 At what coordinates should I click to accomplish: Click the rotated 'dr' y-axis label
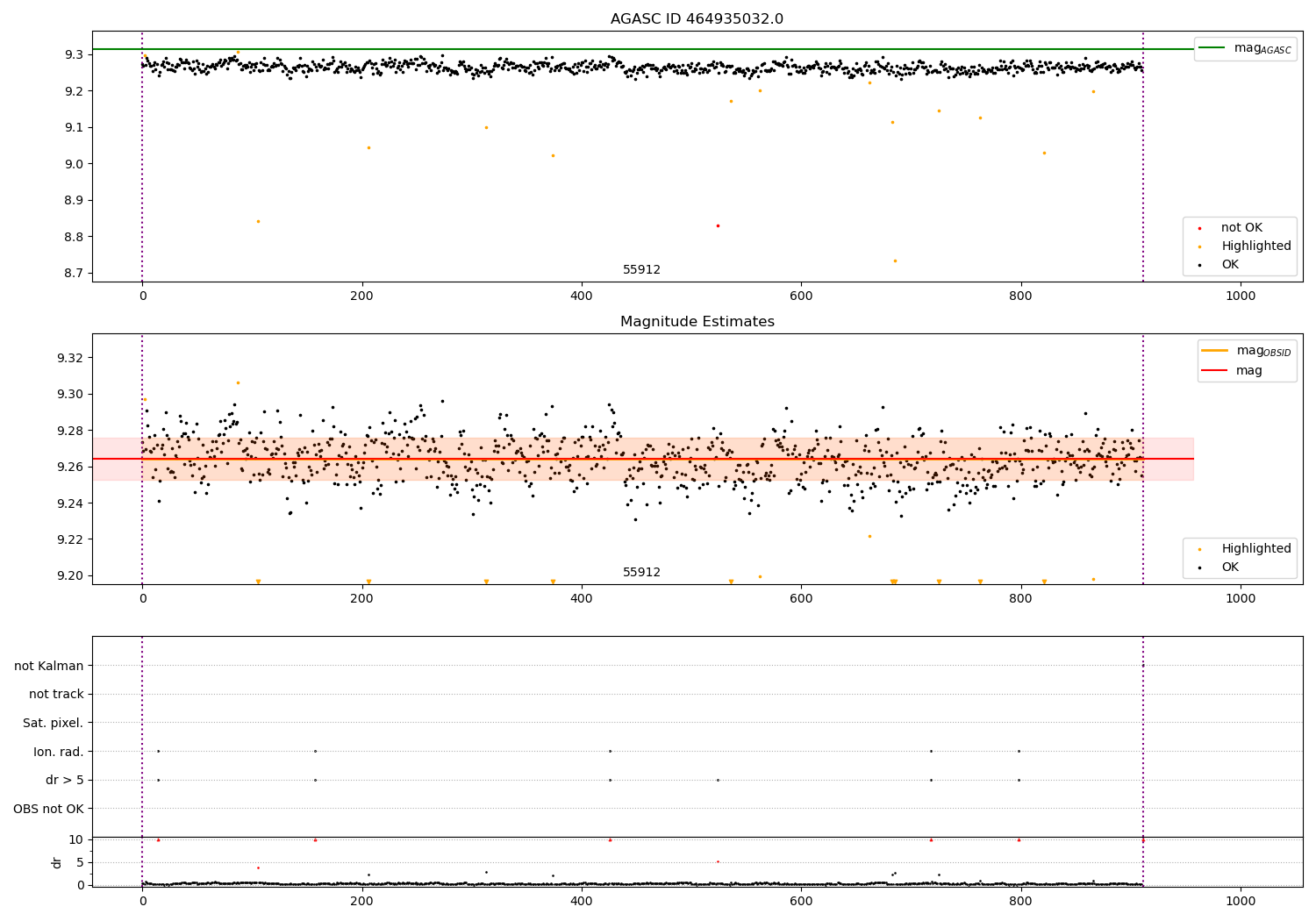tap(57, 862)
